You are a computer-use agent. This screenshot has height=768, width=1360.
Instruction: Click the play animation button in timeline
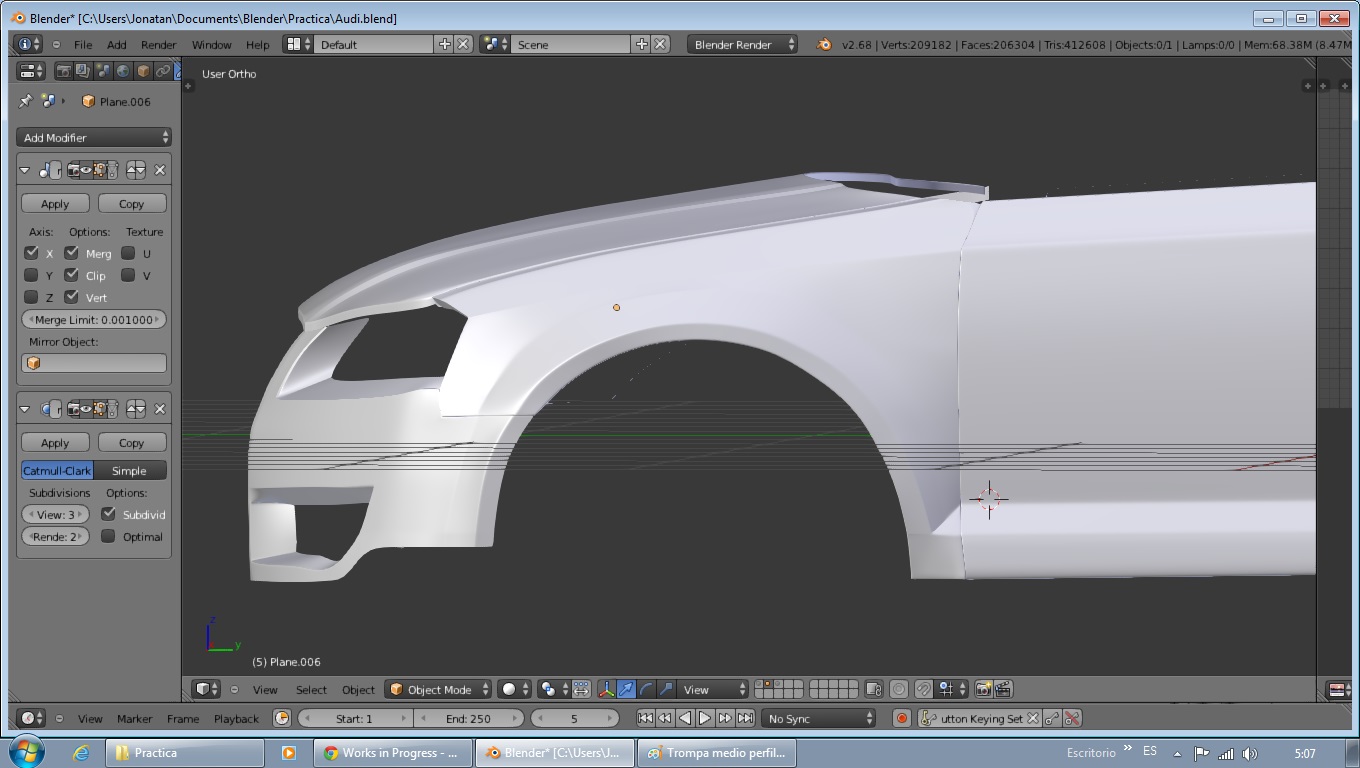[x=705, y=718]
